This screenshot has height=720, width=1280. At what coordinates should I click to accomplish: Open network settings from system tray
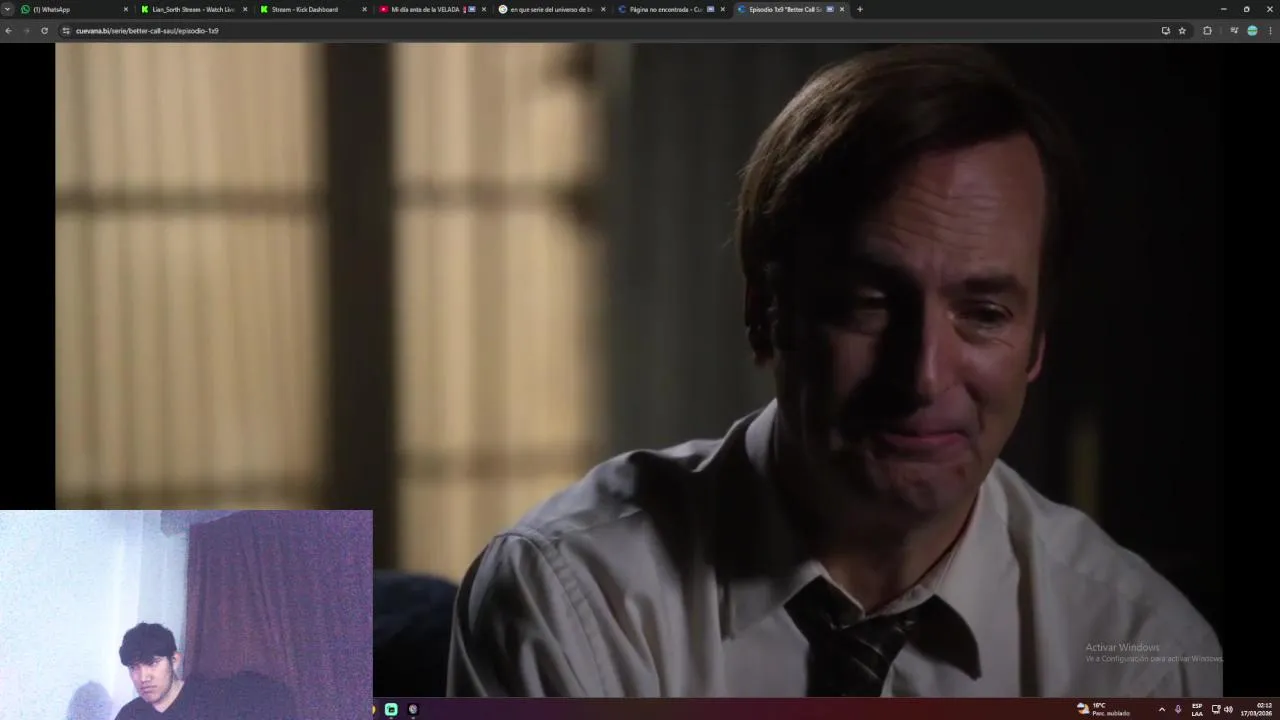[x=1216, y=709]
